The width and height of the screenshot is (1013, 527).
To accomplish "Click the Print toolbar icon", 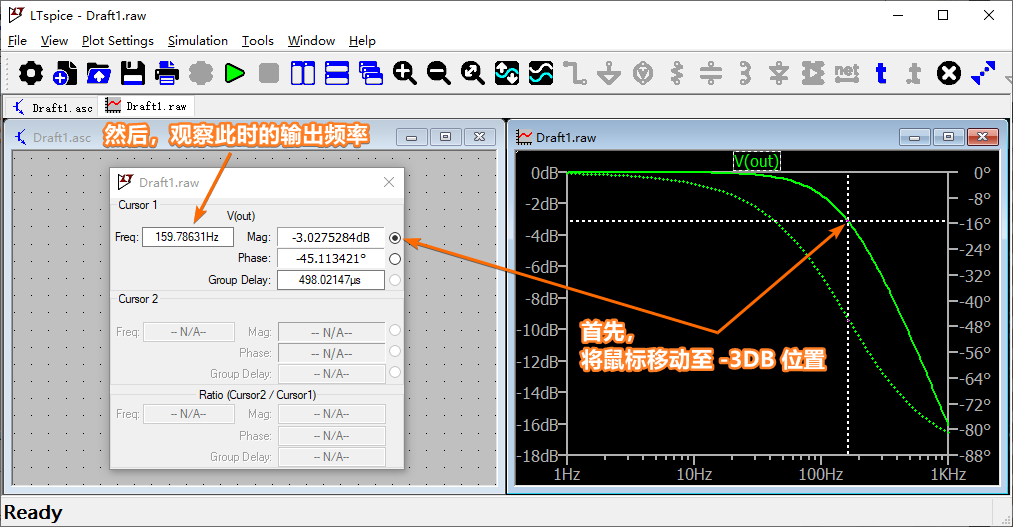I will (x=167, y=73).
